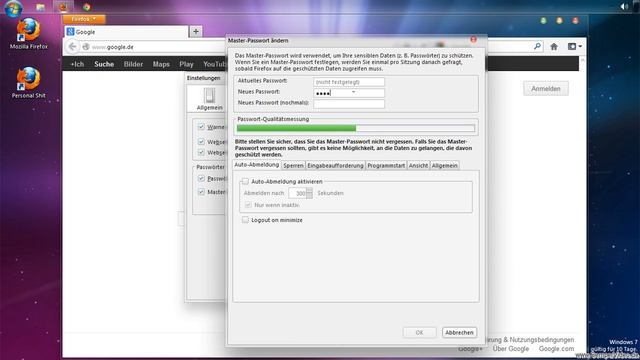
Task: Launch Chrome from the taskbar
Action: [86, 7]
